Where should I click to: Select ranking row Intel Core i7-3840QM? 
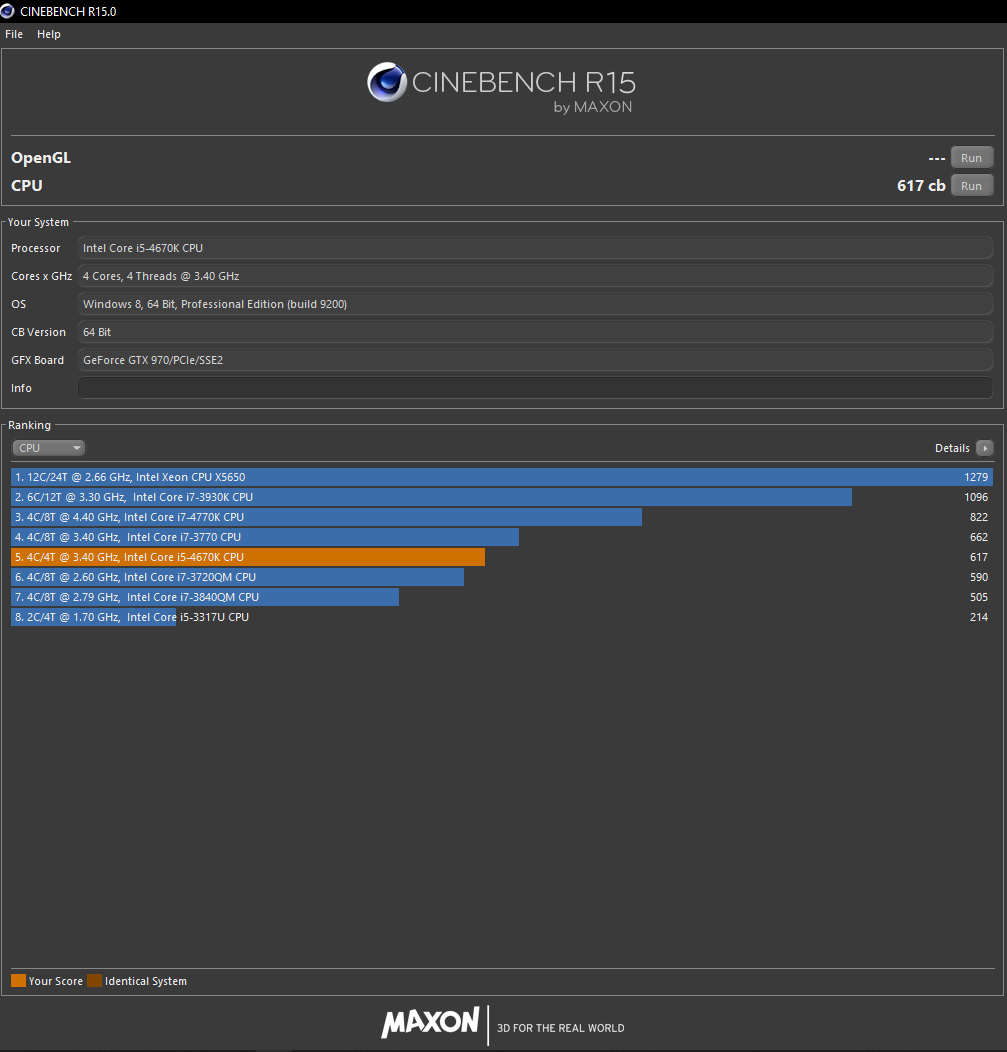502,597
